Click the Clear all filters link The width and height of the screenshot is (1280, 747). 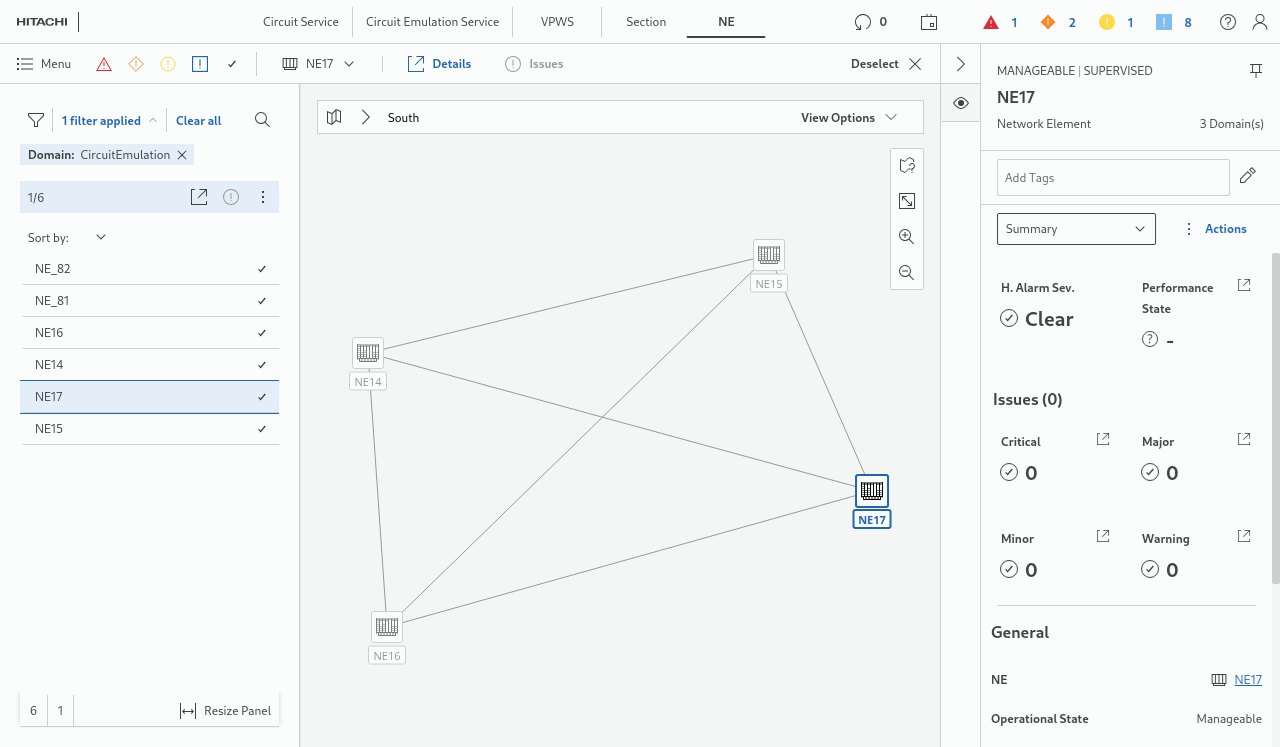coord(198,121)
